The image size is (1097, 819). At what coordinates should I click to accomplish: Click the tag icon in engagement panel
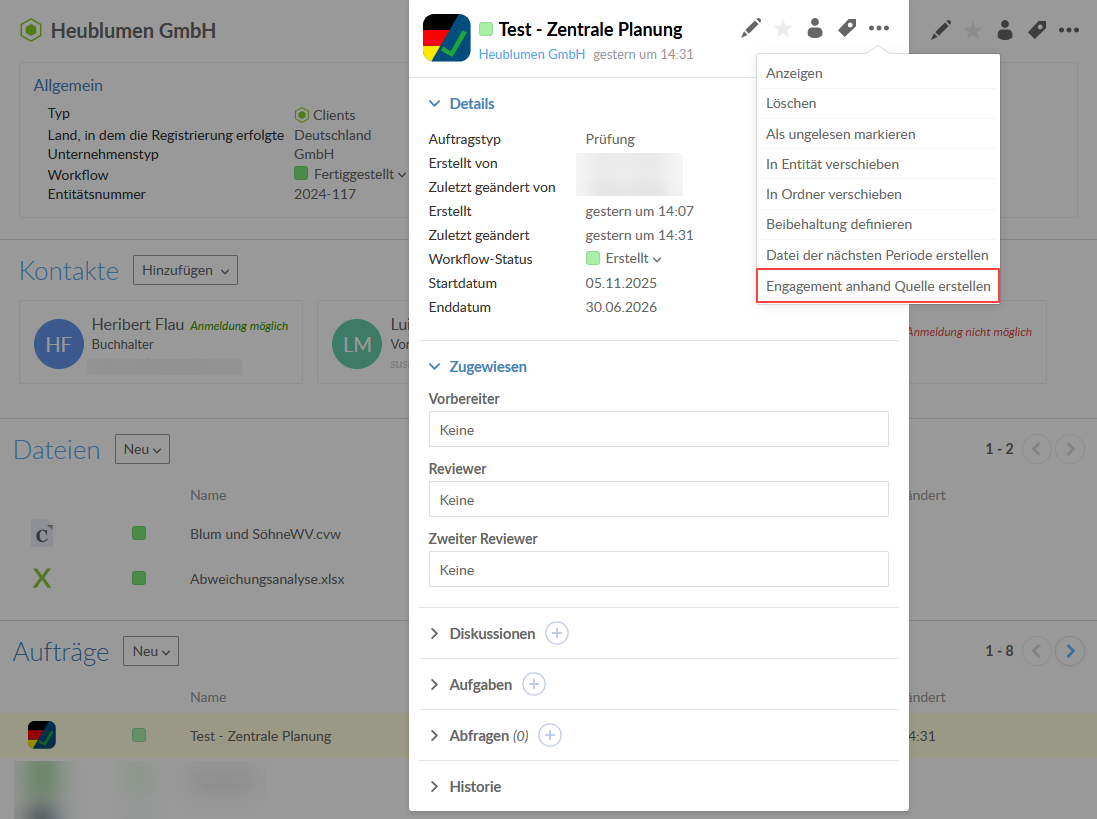[x=847, y=29]
